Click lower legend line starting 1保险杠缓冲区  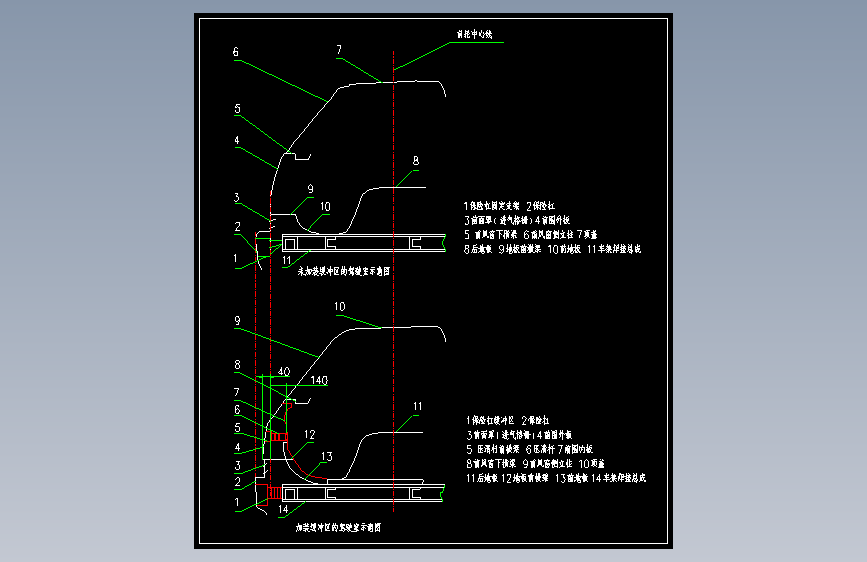coord(508,420)
